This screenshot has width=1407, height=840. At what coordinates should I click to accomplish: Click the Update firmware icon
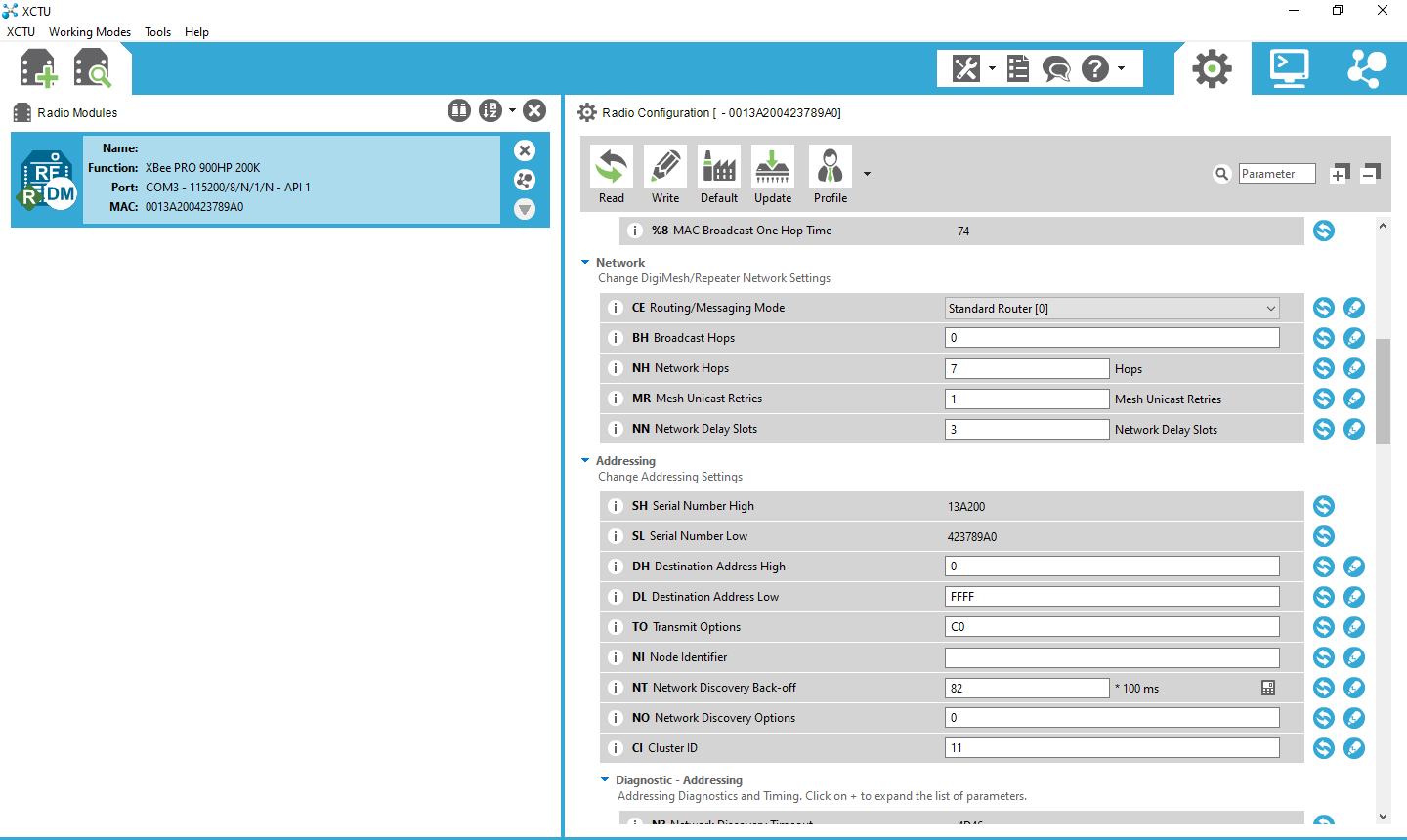coord(773,175)
